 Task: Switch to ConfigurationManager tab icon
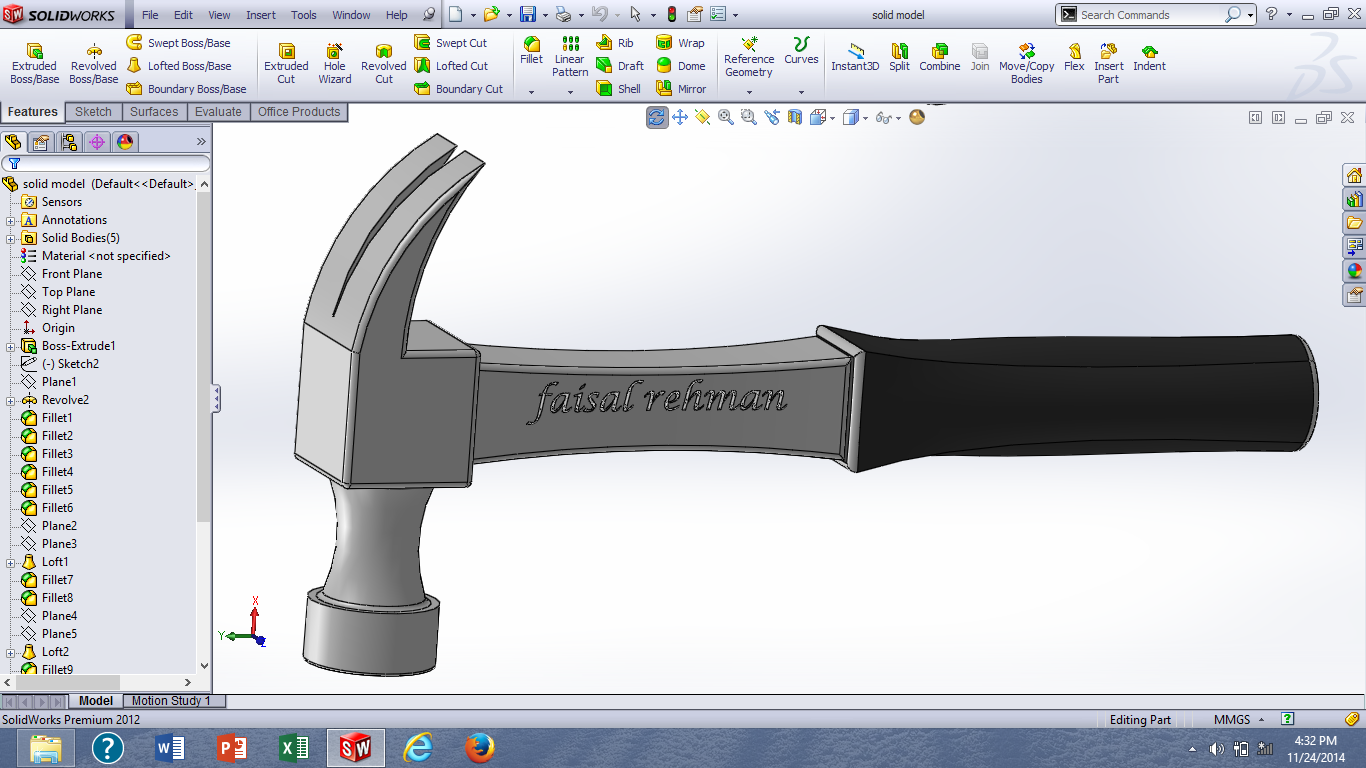(69, 142)
